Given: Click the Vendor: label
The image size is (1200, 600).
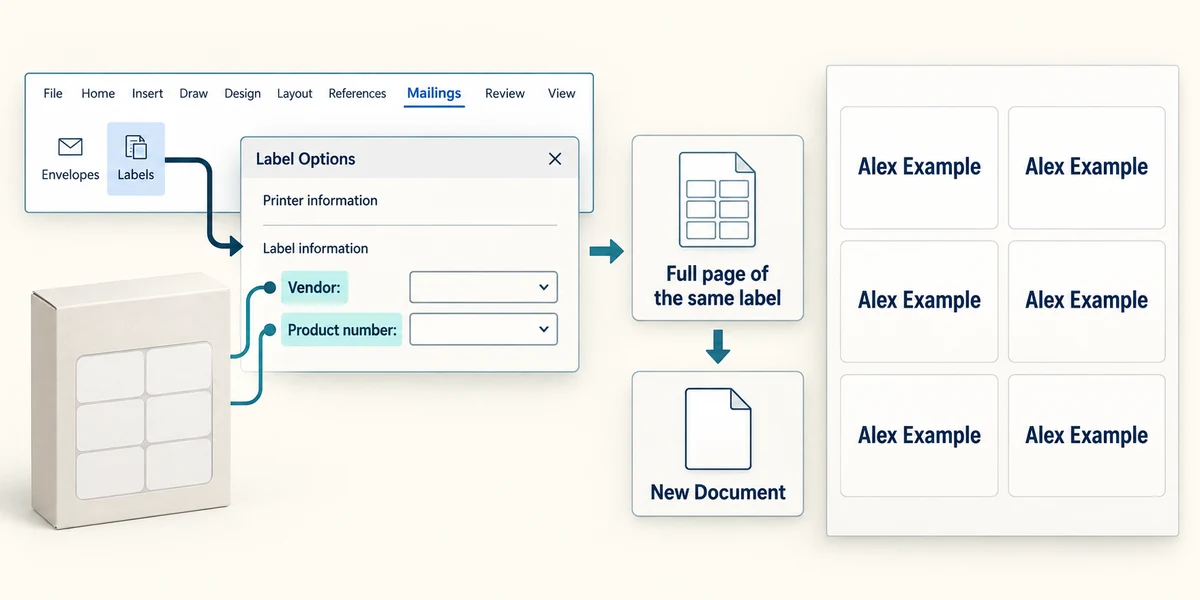Looking at the screenshot, I should click(314, 288).
